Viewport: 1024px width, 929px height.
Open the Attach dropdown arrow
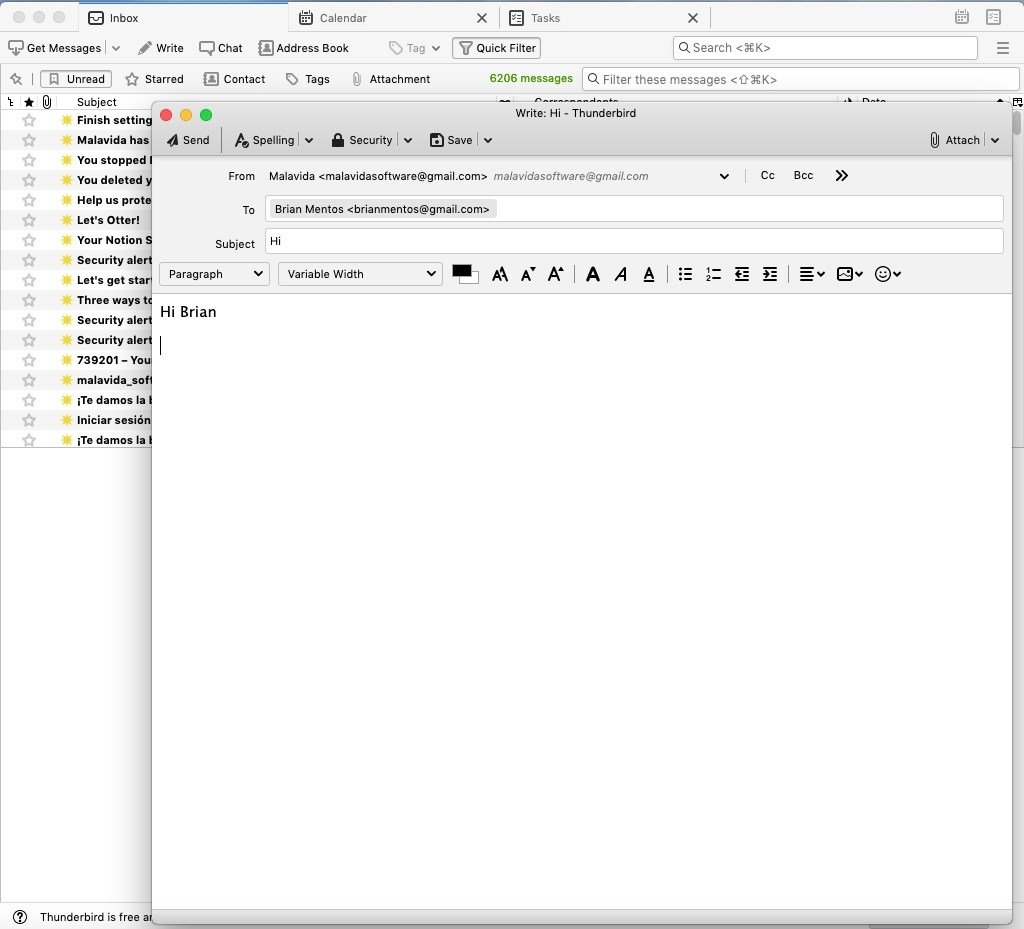point(995,140)
